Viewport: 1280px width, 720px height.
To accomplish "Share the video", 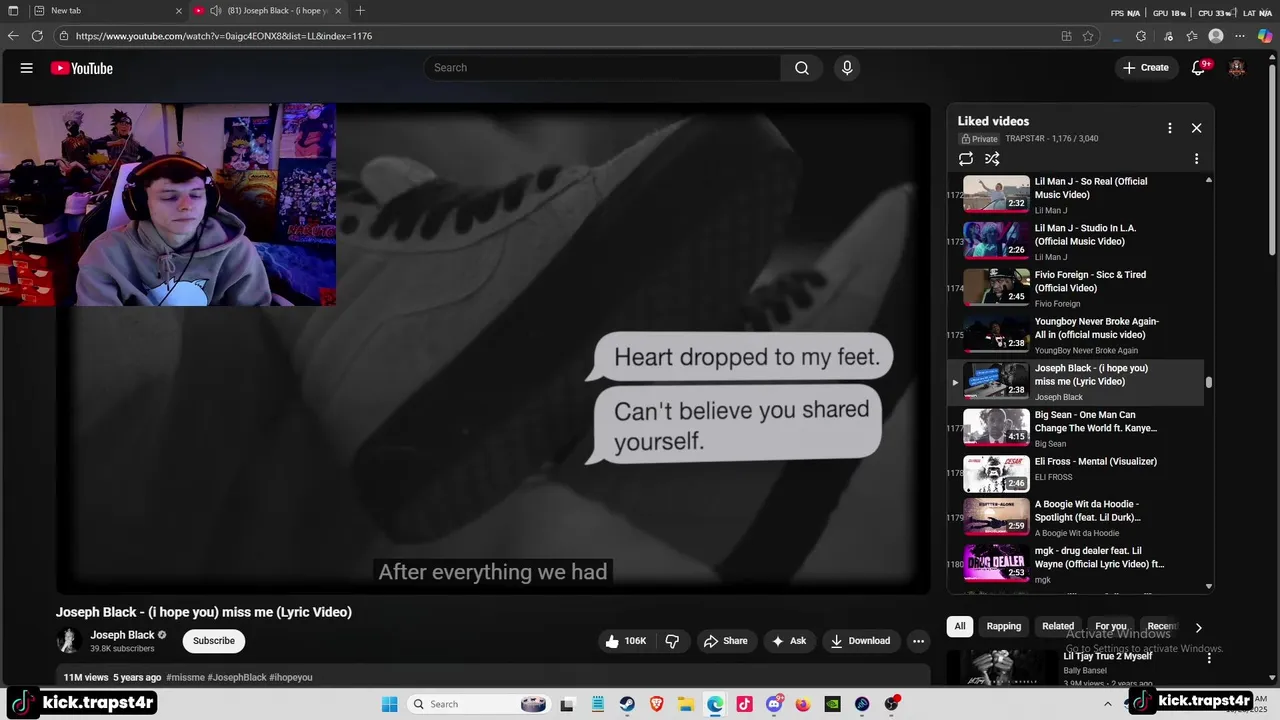I will [725, 641].
